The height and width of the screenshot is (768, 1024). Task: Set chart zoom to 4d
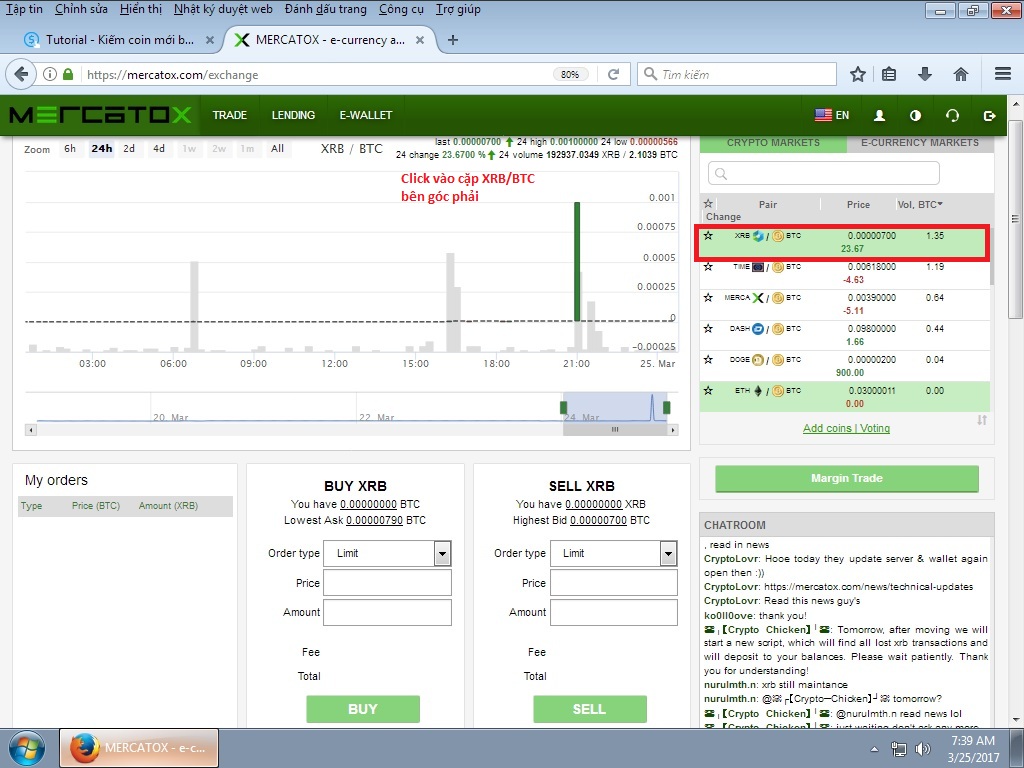click(159, 149)
